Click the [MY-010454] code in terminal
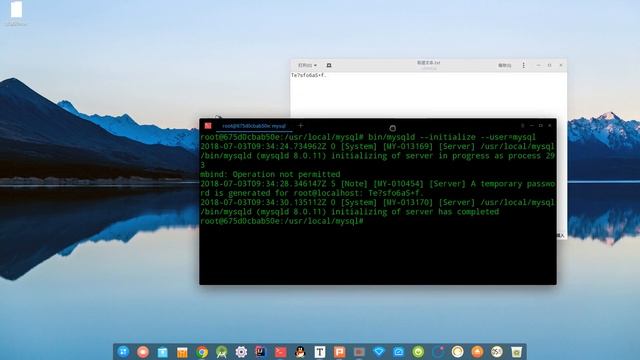Viewport: 640px width, 360px height. 398,184
